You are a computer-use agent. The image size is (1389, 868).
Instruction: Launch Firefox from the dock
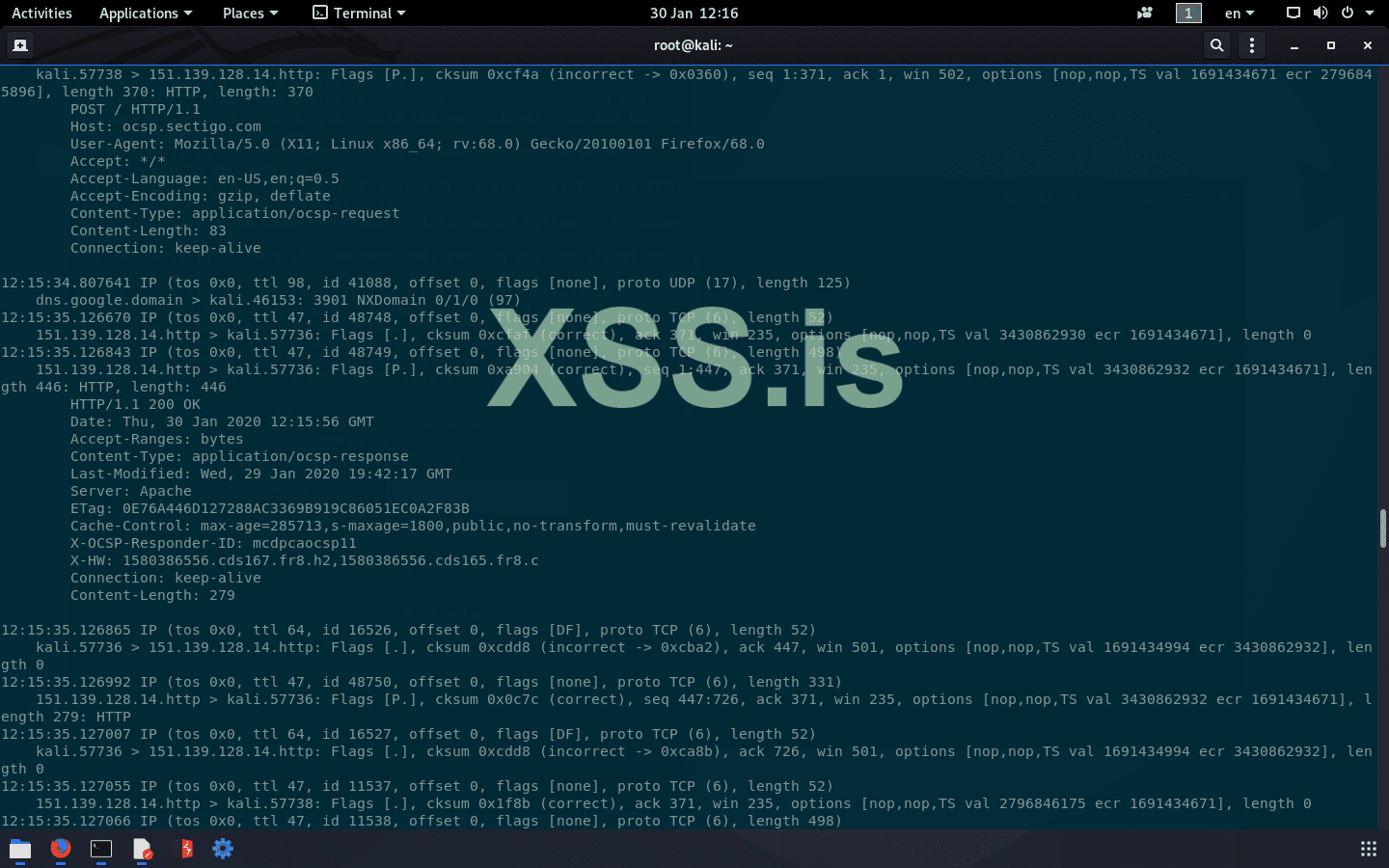(x=61, y=849)
